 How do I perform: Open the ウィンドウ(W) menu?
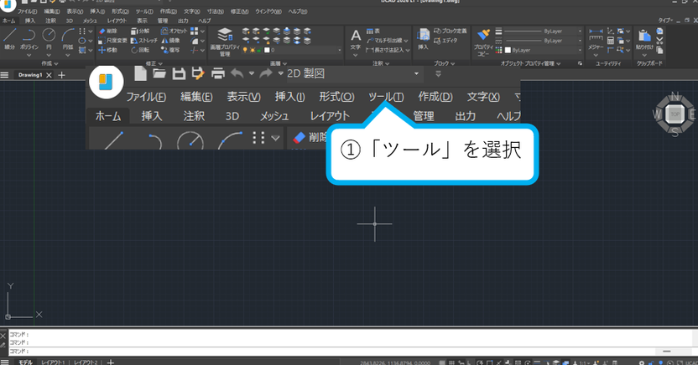(268, 12)
